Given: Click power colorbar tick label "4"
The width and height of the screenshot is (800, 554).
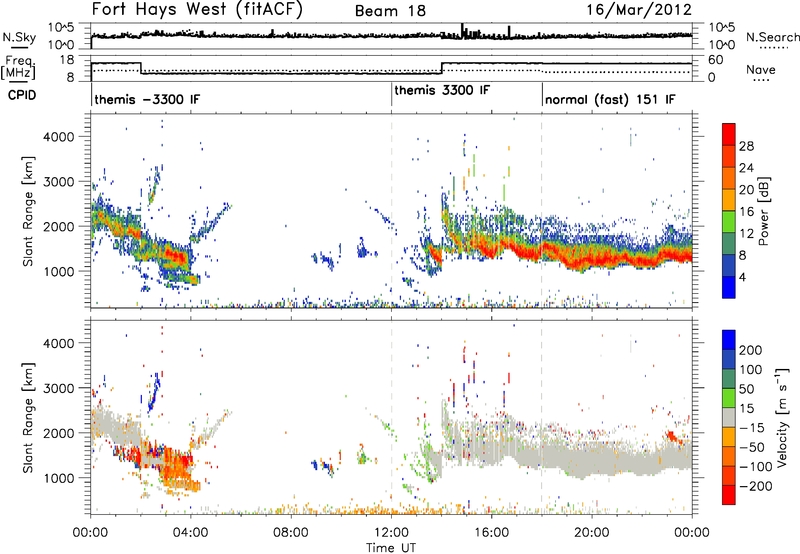Looking at the screenshot, I should 743,277.
